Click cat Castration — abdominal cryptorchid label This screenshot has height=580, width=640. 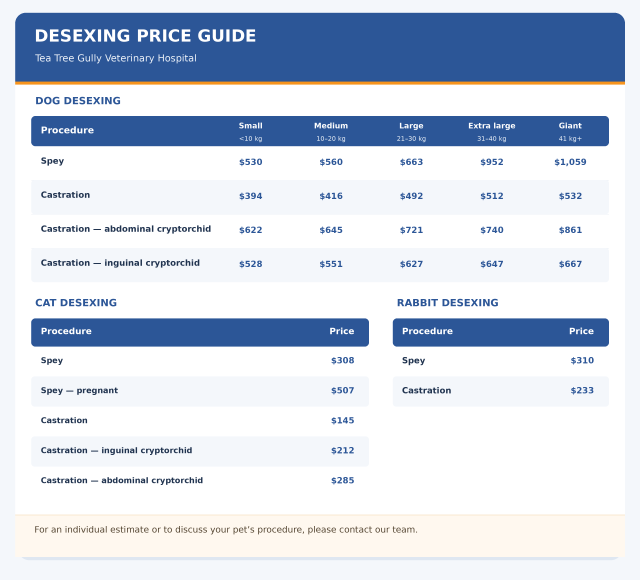click(x=122, y=480)
